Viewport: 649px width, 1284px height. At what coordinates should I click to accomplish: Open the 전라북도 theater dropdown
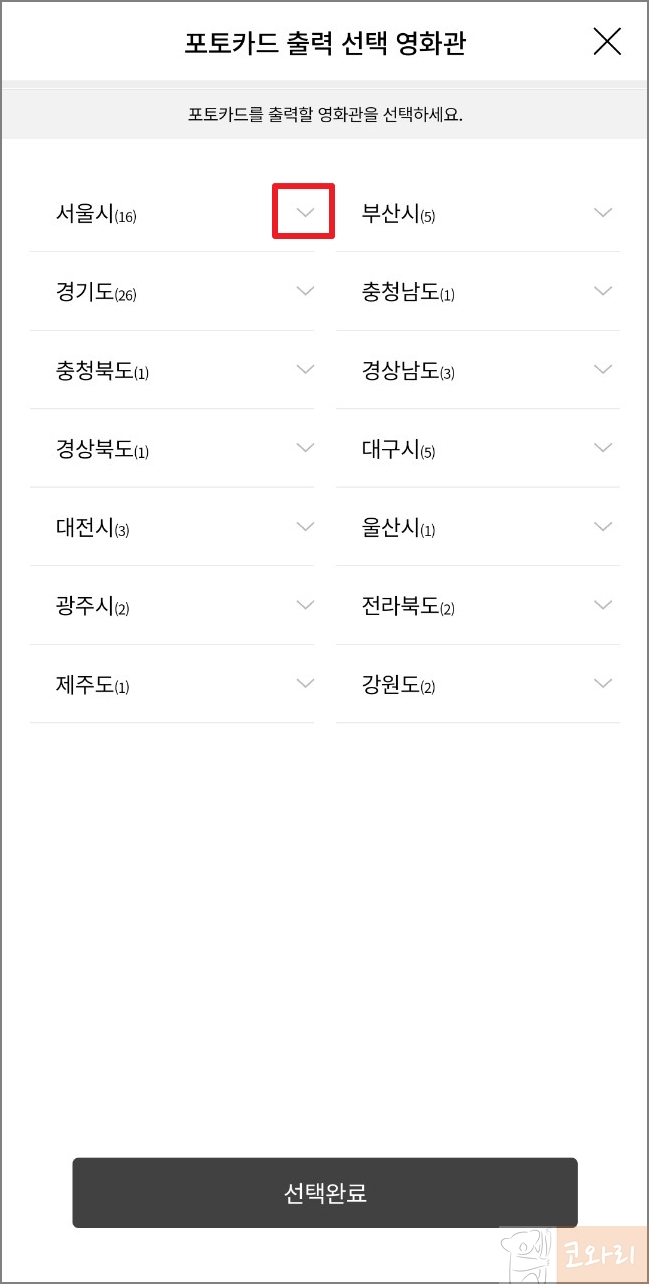tap(602, 604)
